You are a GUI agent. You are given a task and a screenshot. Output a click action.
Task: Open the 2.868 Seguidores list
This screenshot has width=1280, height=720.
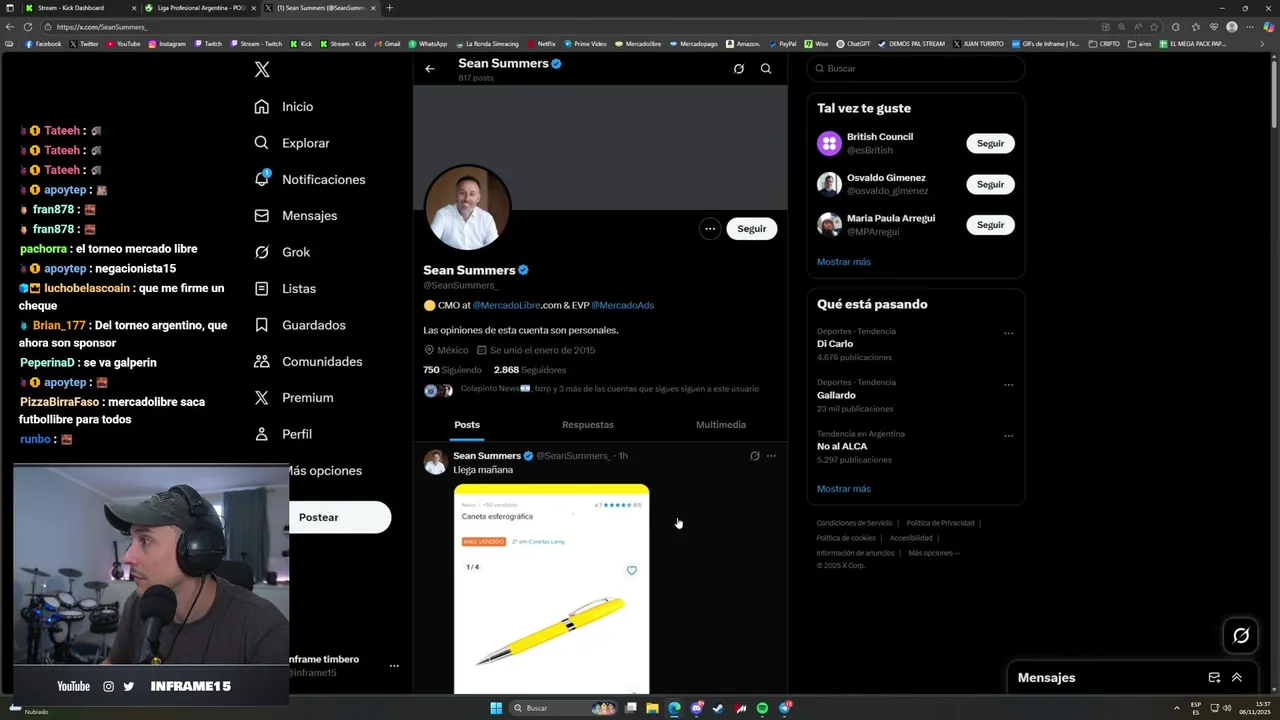[530, 370]
